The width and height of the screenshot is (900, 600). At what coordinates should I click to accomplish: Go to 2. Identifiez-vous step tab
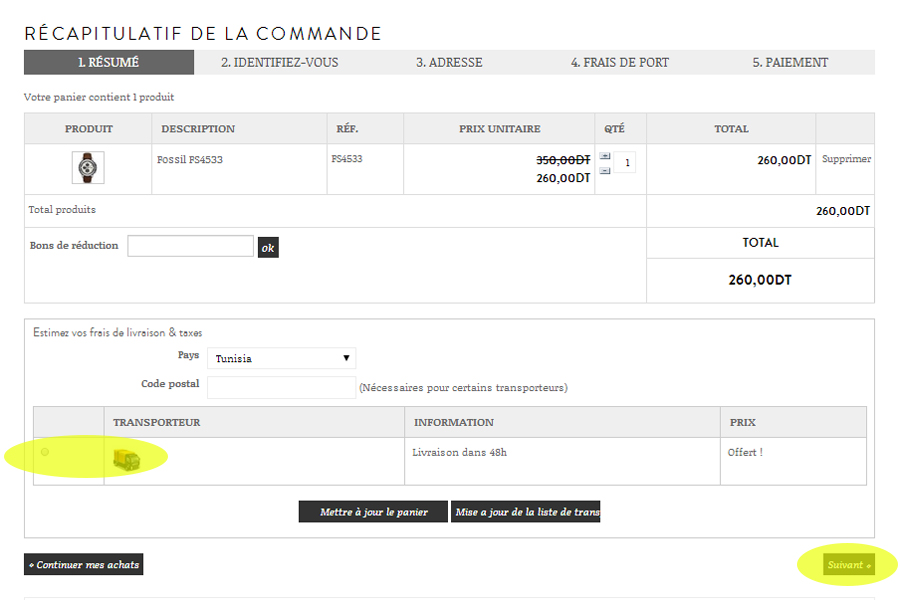coord(279,62)
